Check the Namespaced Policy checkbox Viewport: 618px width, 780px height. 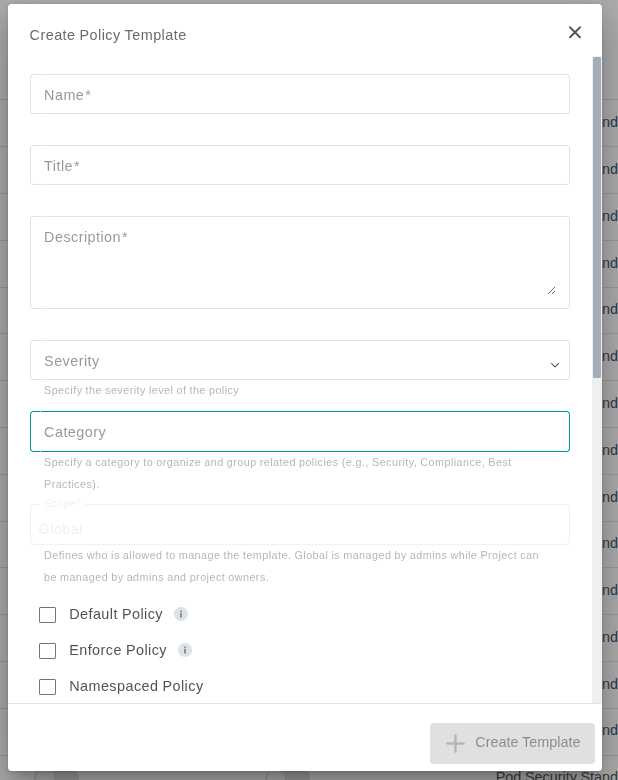point(47,687)
